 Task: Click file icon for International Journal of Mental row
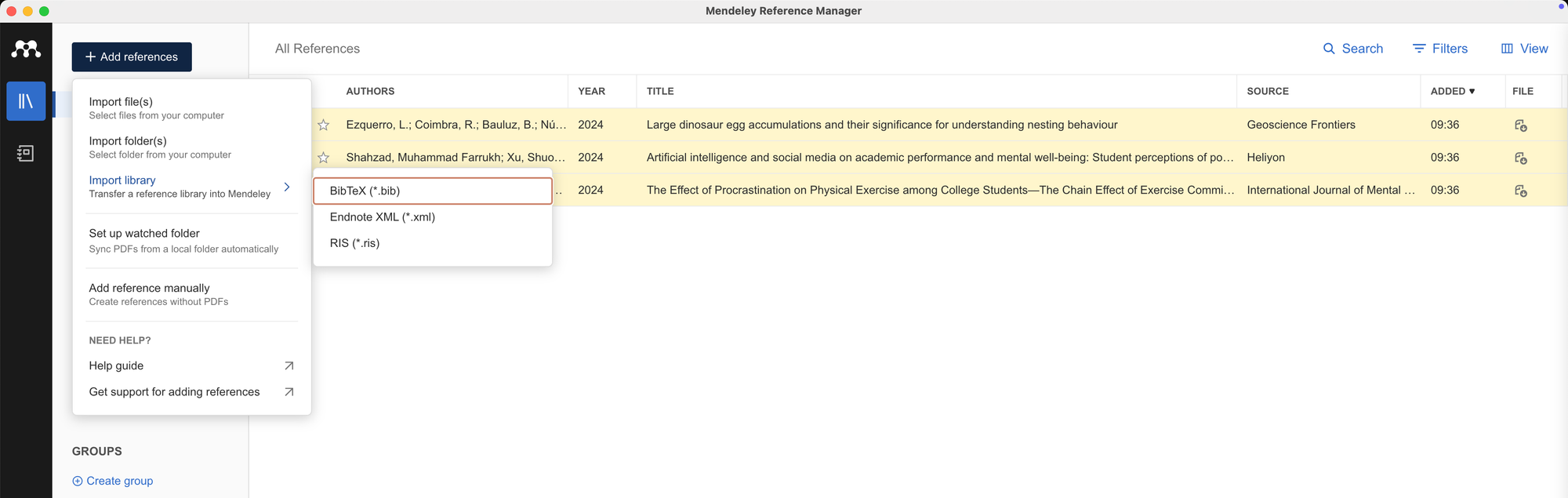coord(1520,191)
